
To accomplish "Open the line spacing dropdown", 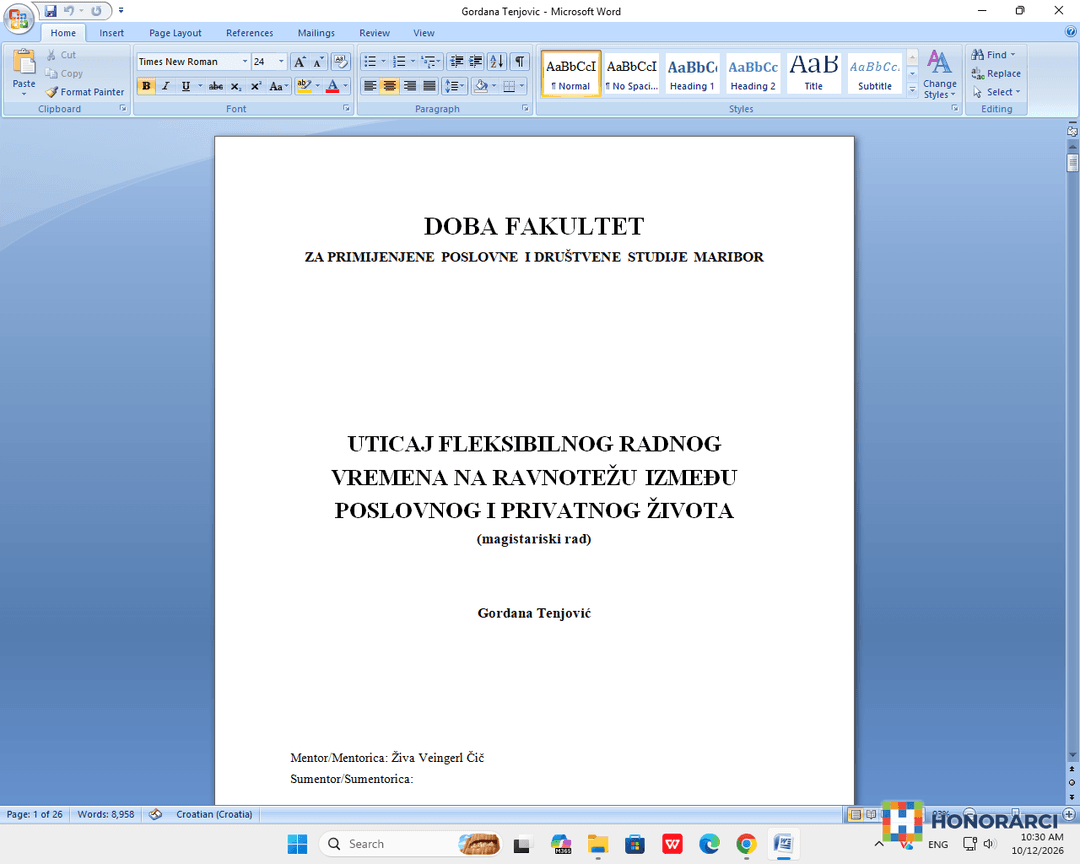I will [x=455, y=86].
